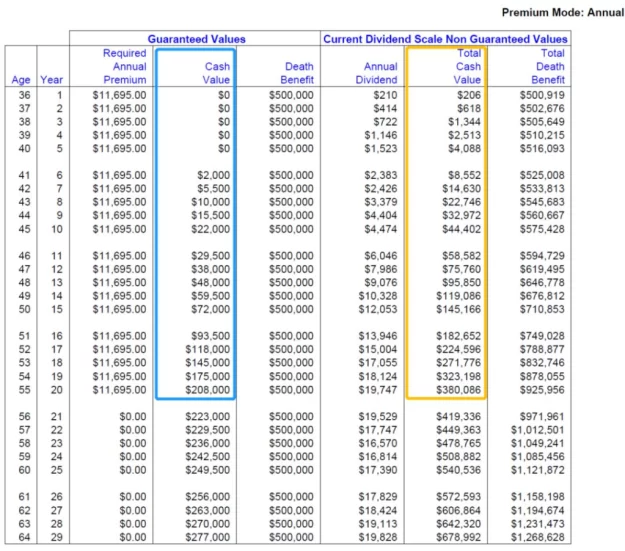
Task: Select the Guaranteed Values section header
Action: [196, 39]
